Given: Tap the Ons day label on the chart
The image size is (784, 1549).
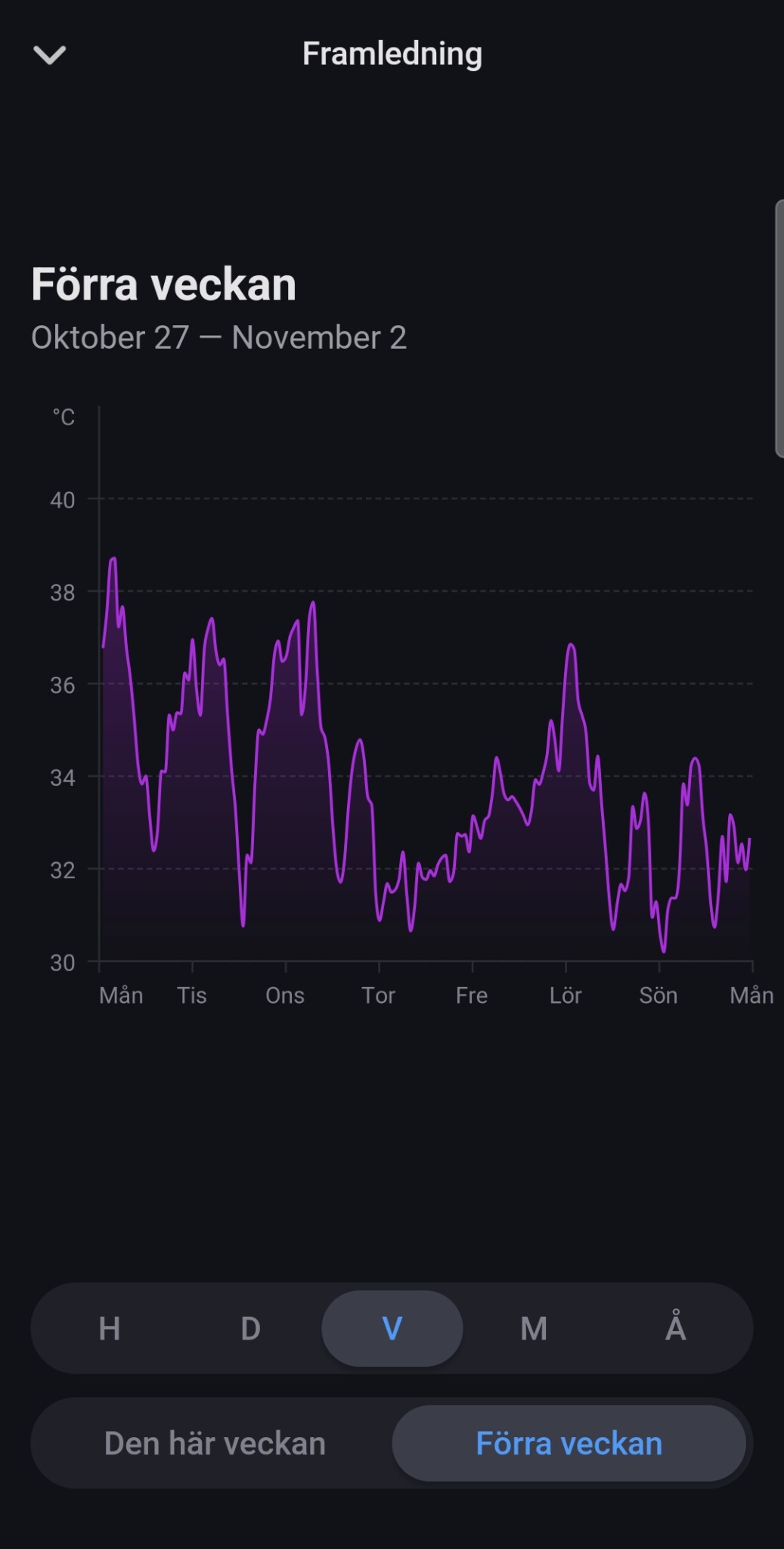Looking at the screenshot, I should pos(285,995).
